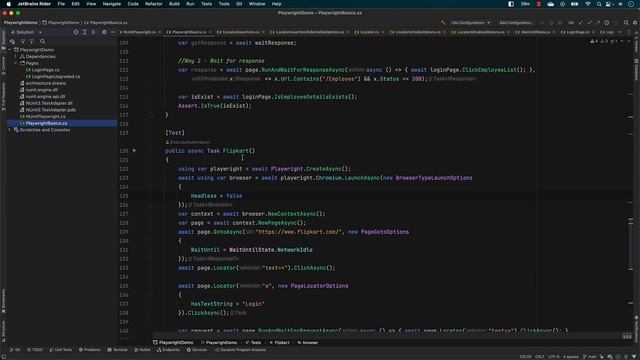Click inside the Headless = false code line
This screenshot has height=360, width=640.
[x=216, y=196]
